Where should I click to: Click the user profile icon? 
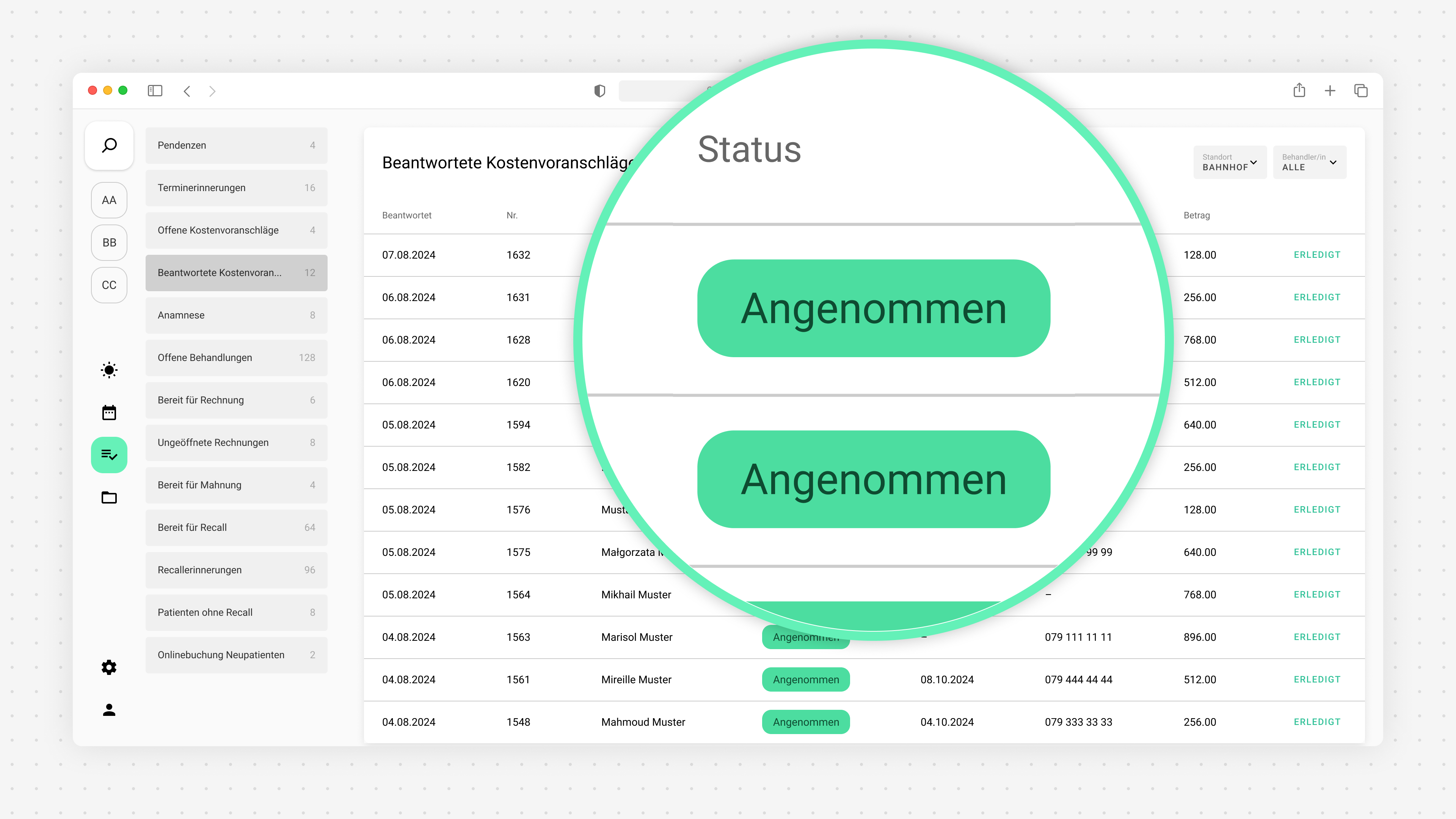[109, 710]
